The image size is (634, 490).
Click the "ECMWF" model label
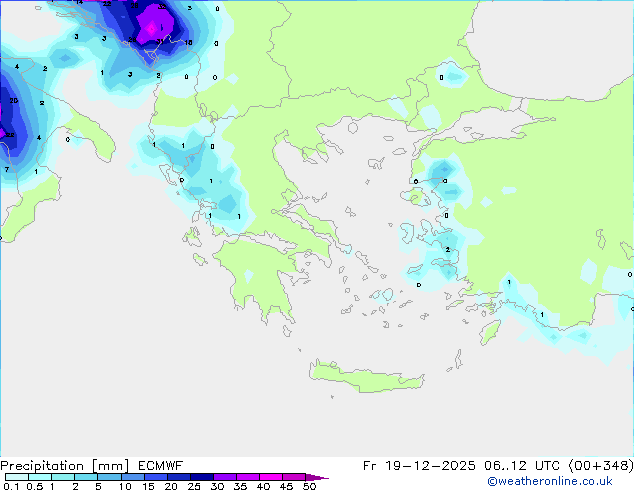point(161,466)
